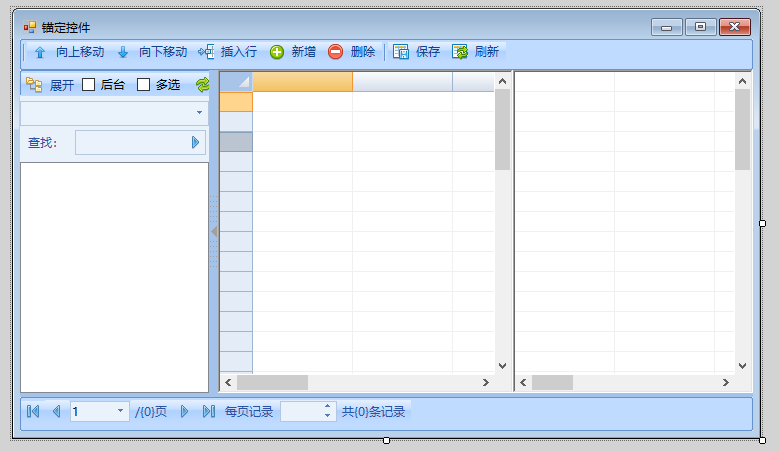Click the green 新增 add button
780x452 pixels.
pyautogui.click(x=293, y=52)
